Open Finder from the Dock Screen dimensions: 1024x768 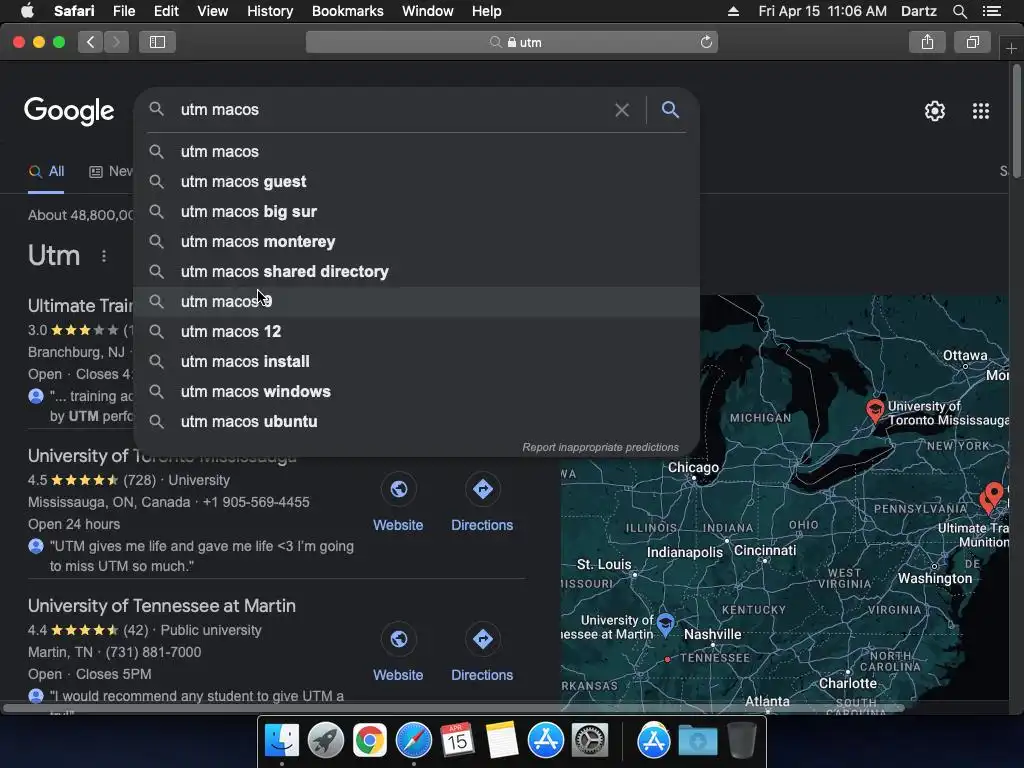(282, 741)
